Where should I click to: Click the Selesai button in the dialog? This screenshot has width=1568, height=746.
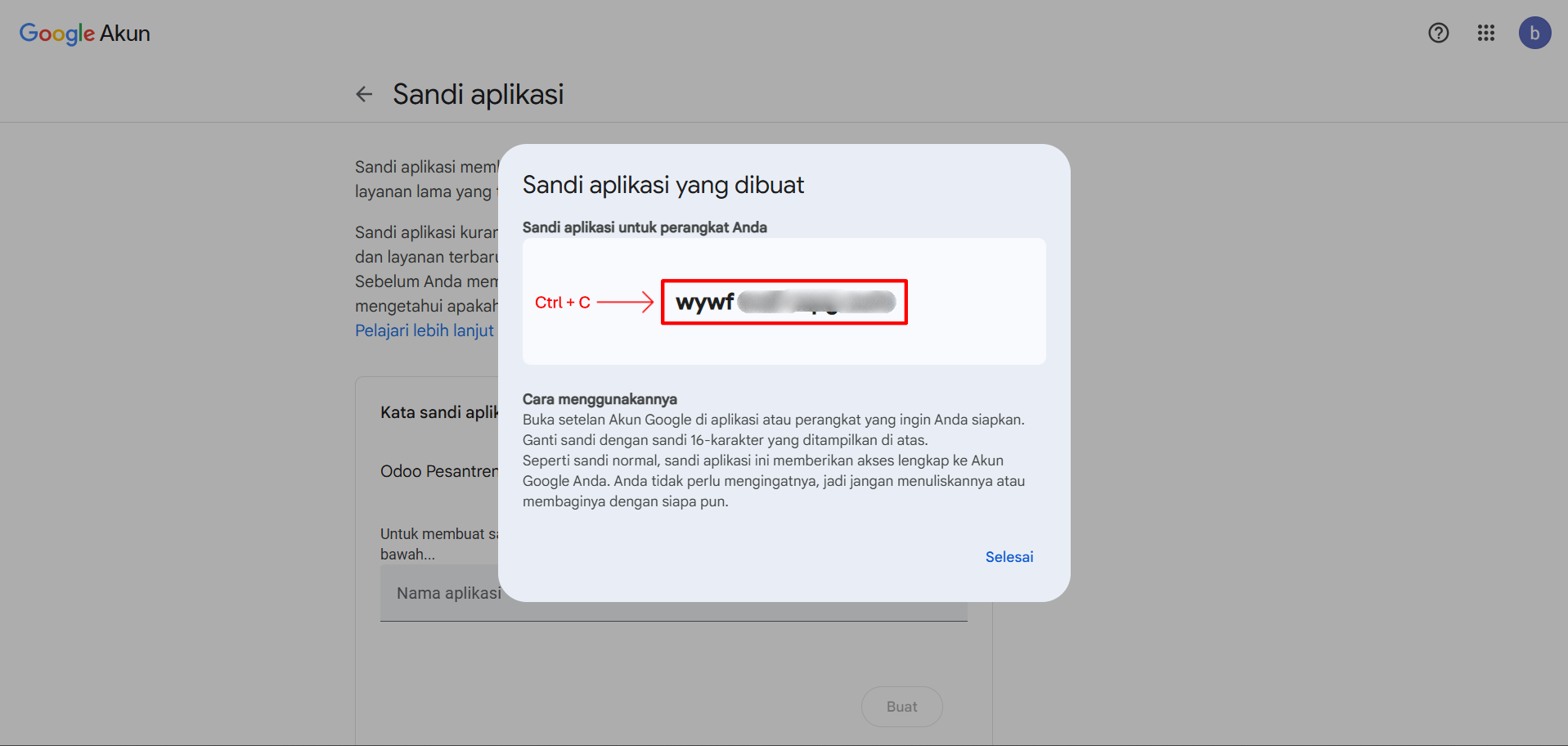click(x=1009, y=557)
